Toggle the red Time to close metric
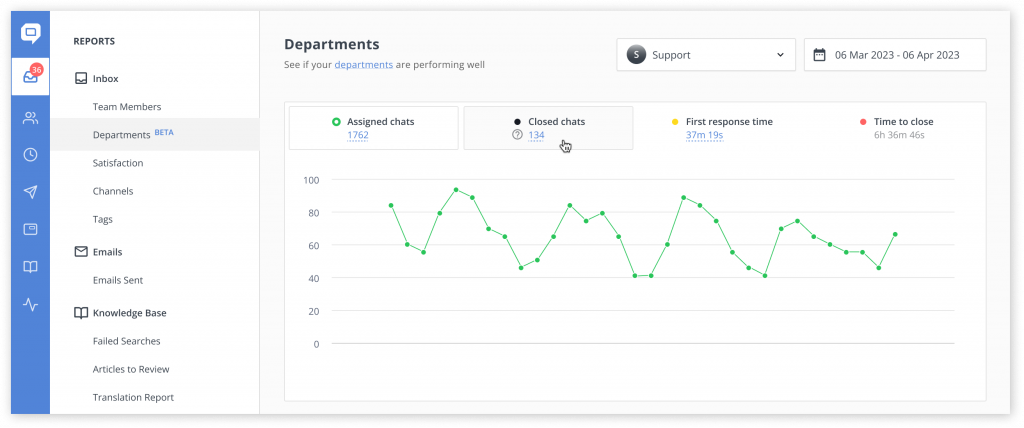Screen dimensions: 1024x428 coord(897,128)
